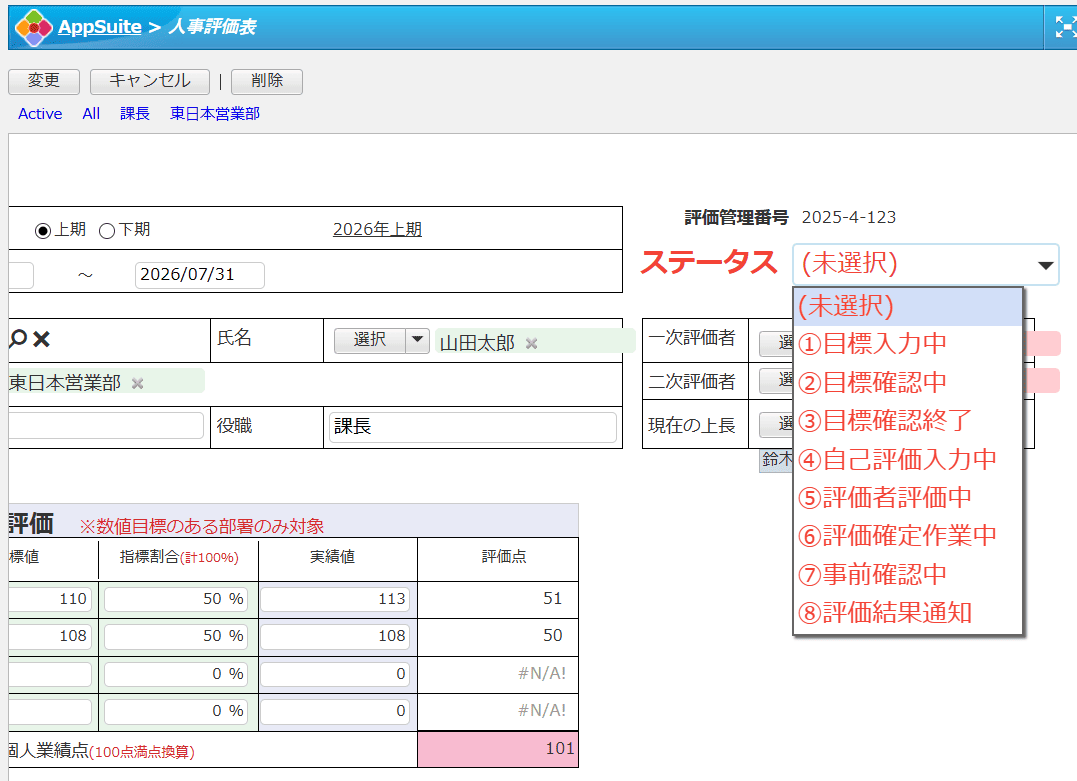Click the 評価管理番号 value 2025-4-123

pyautogui.click(x=848, y=218)
